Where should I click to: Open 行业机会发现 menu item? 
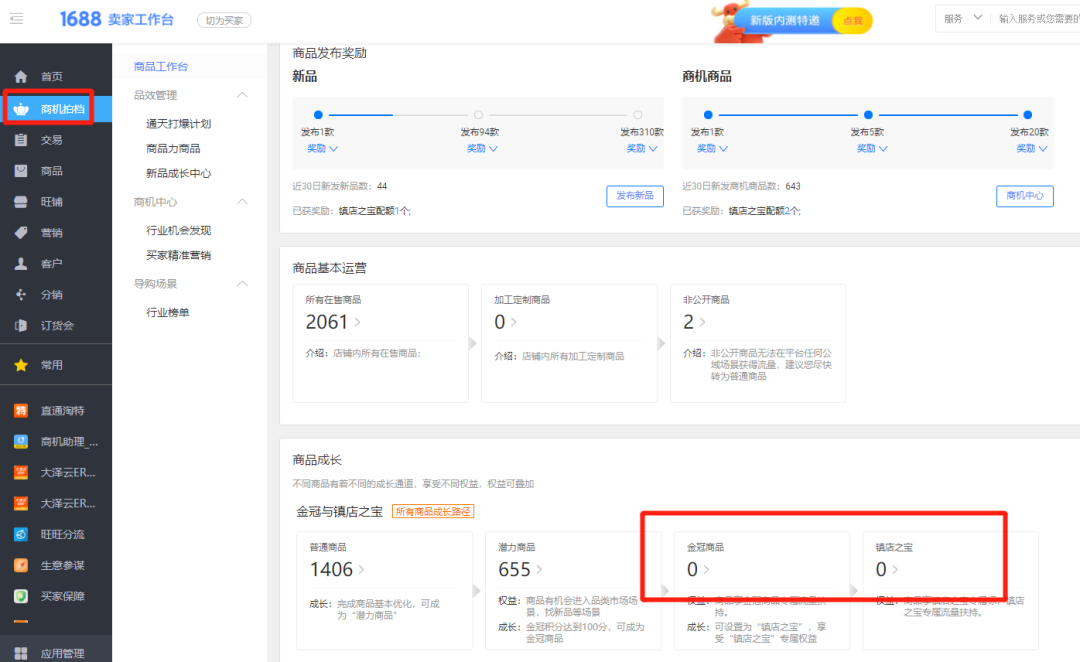(x=178, y=231)
